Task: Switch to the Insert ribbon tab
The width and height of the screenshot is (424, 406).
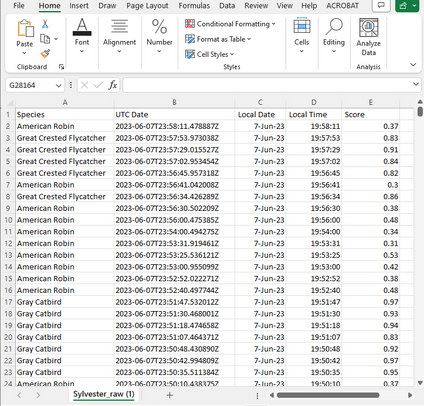Action: pos(79,6)
